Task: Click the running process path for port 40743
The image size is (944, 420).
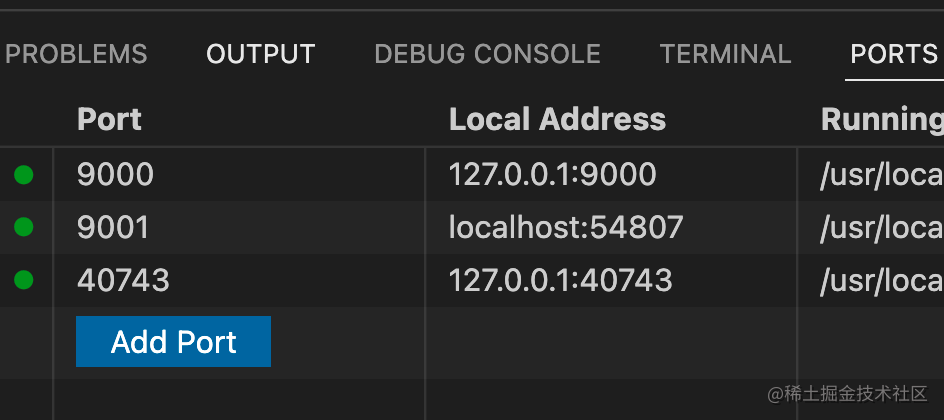Action: 882,280
